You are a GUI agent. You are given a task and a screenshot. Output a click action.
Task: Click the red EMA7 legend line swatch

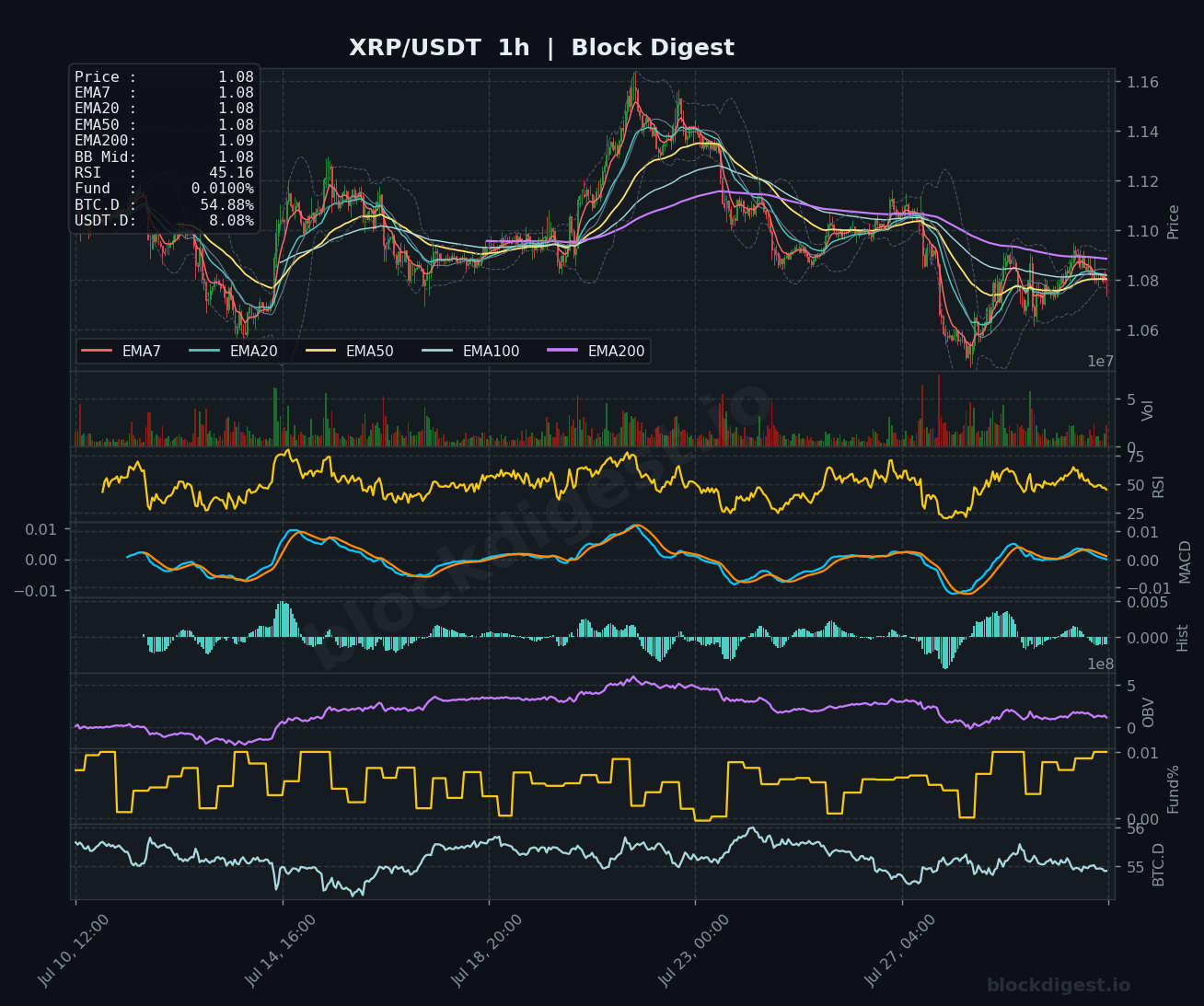click(97, 352)
